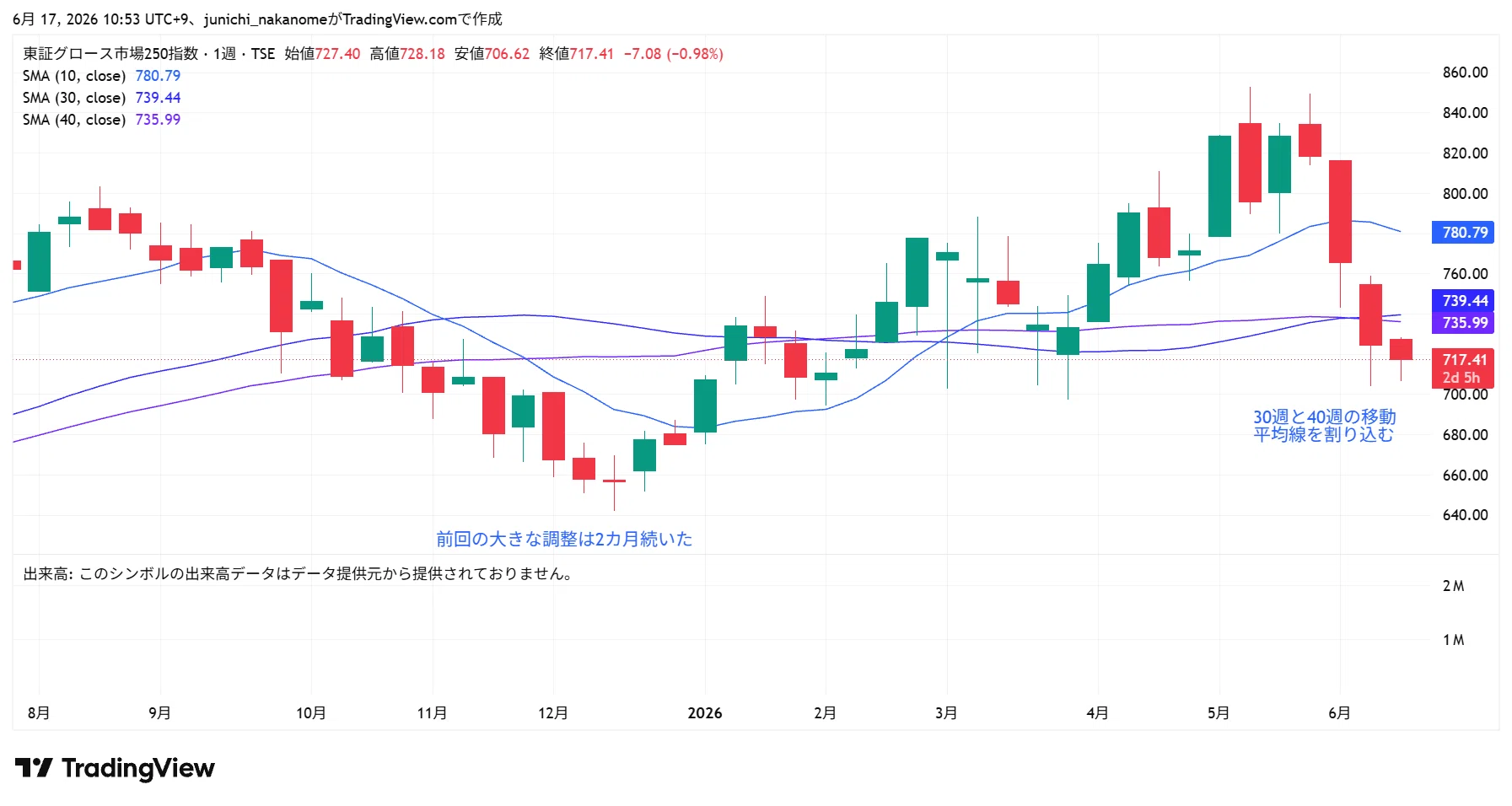Click the 東証グロース市場250指数 symbol title
This screenshot has width=1512, height=806.
tap(110, 54)
